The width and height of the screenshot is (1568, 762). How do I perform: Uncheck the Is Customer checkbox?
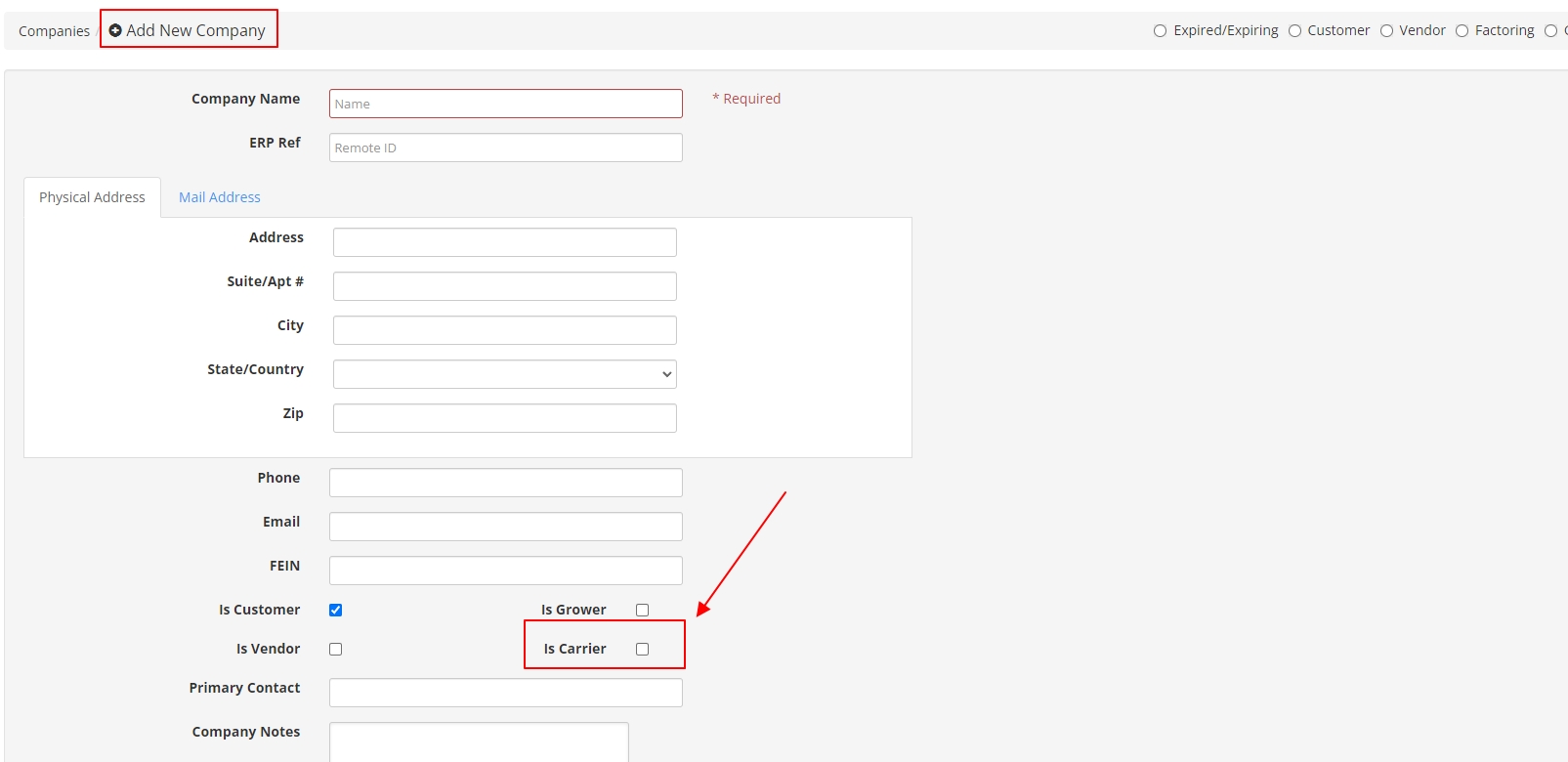point(335,610)
